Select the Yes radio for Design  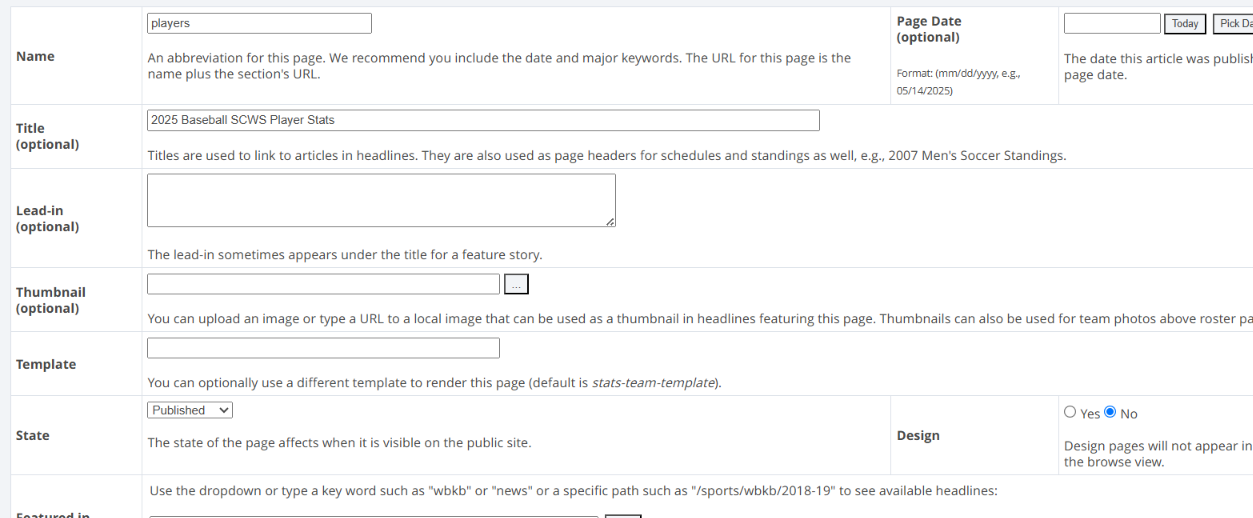click(1070, 412)
